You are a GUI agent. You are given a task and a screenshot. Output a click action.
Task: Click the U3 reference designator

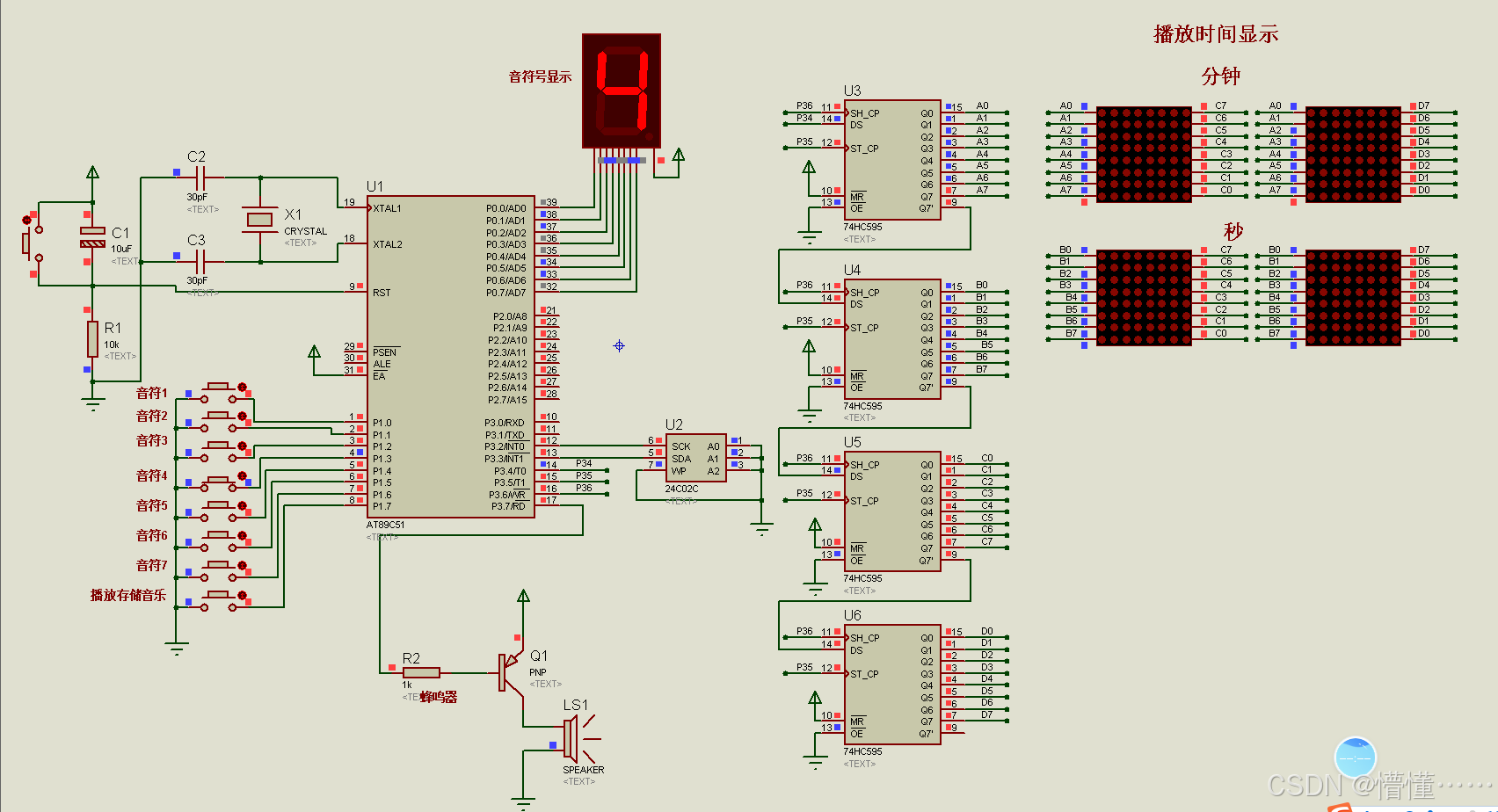pyautogui.click(x=853, y=91)
